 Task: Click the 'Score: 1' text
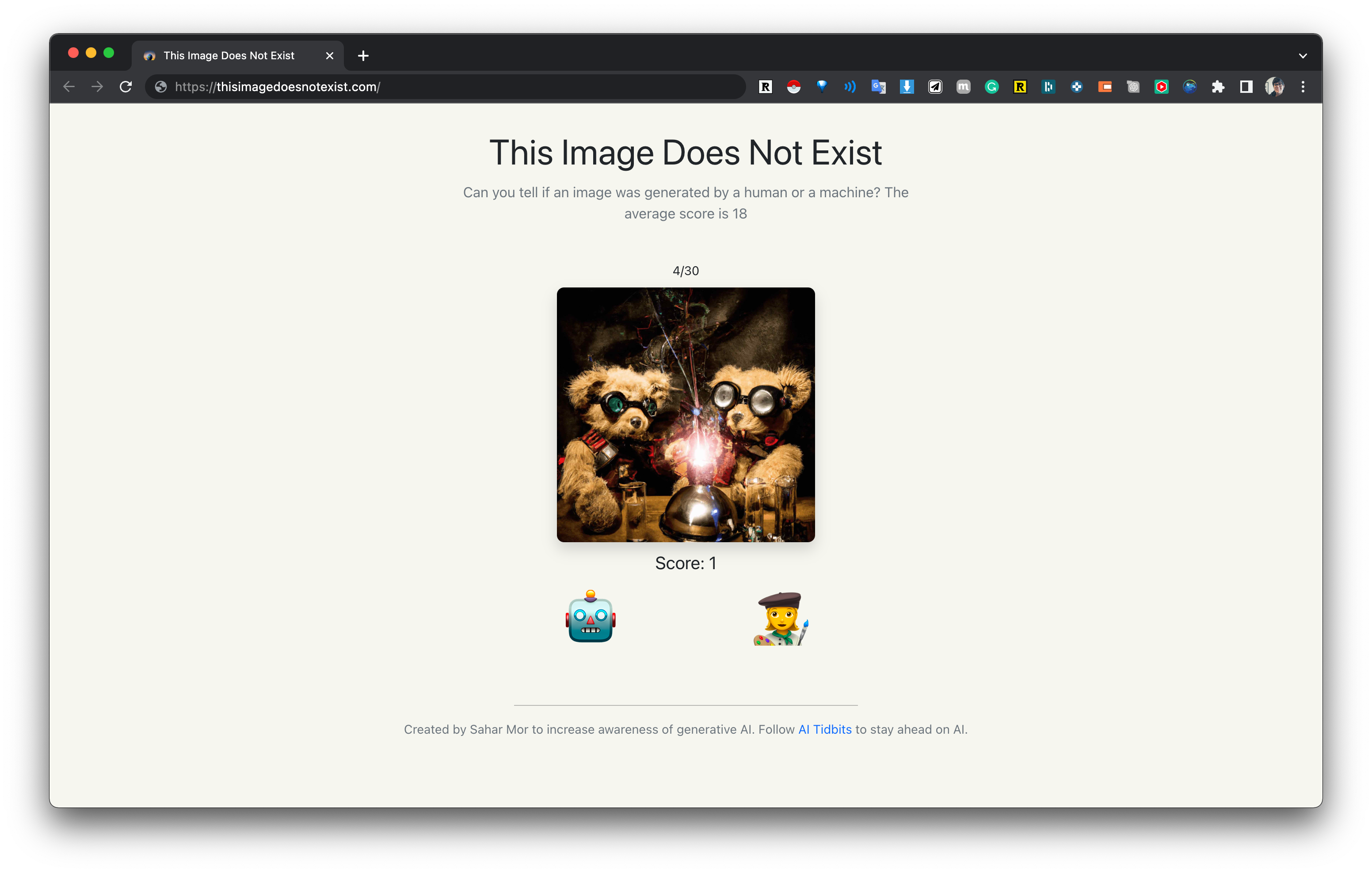686,563
